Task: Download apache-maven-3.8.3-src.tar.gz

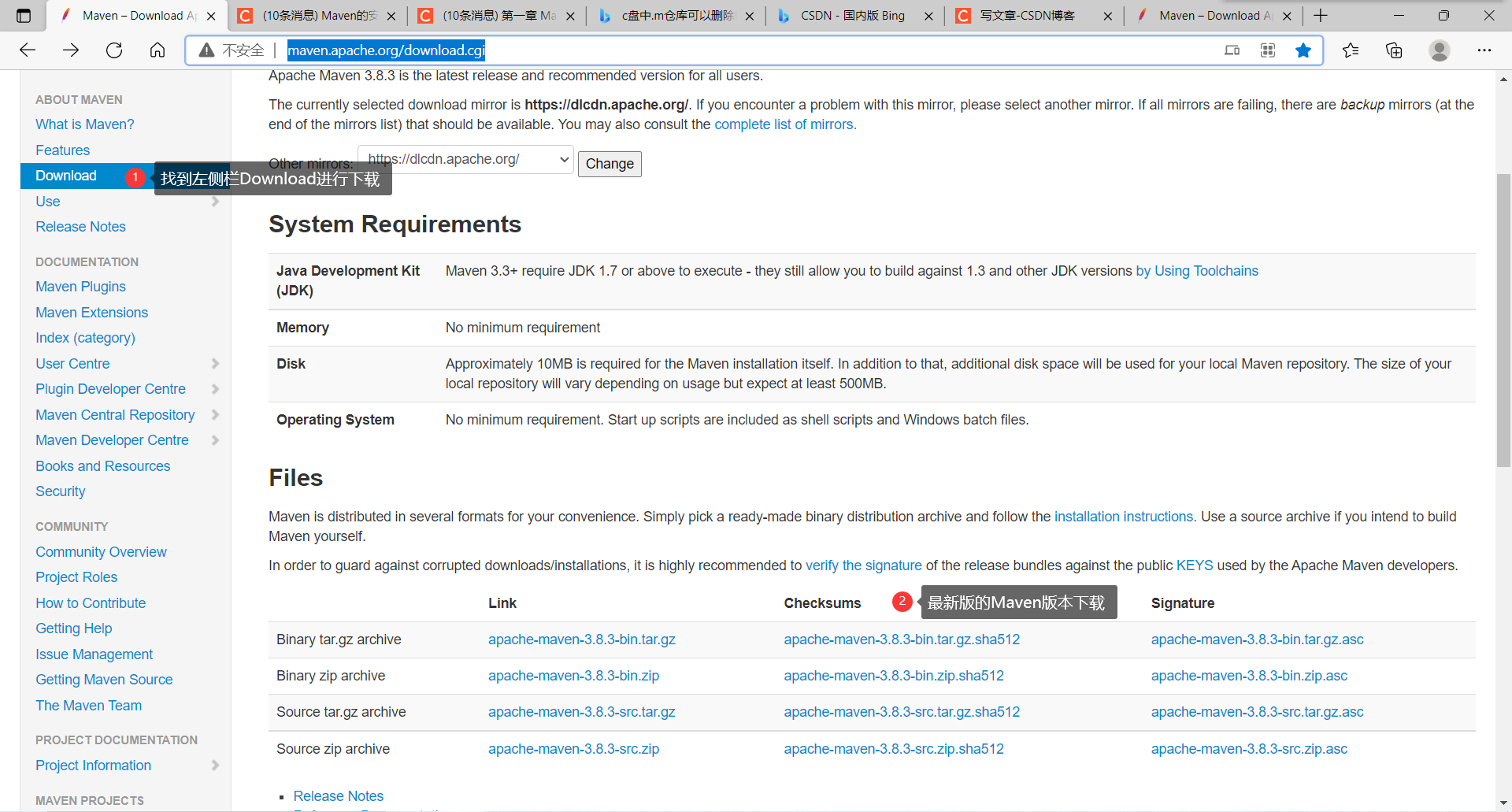Action: (582, 712)
